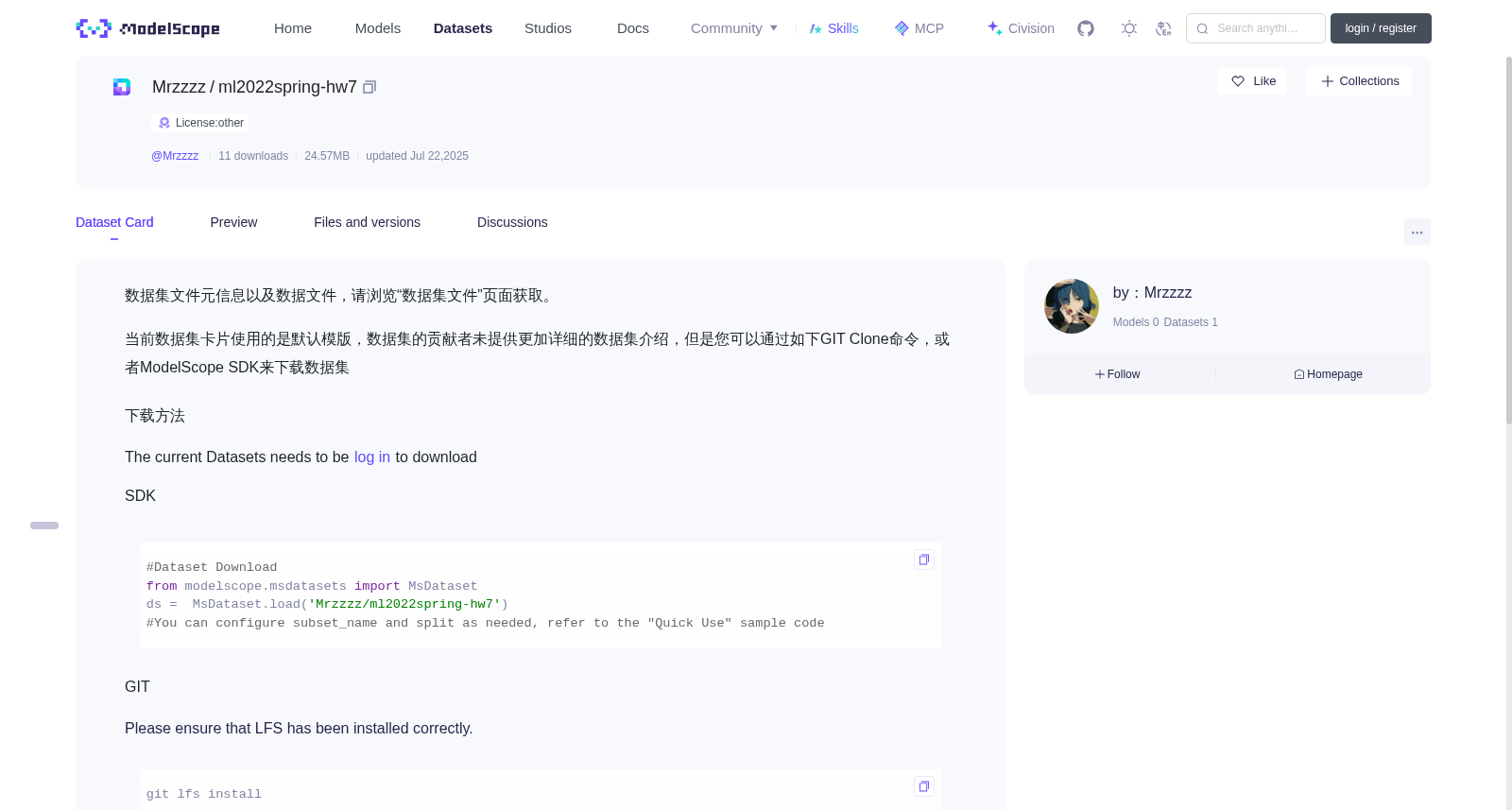Click '11 downloads' text
The width and height of the screenshot is (1512, 810).
coord(253,156)
